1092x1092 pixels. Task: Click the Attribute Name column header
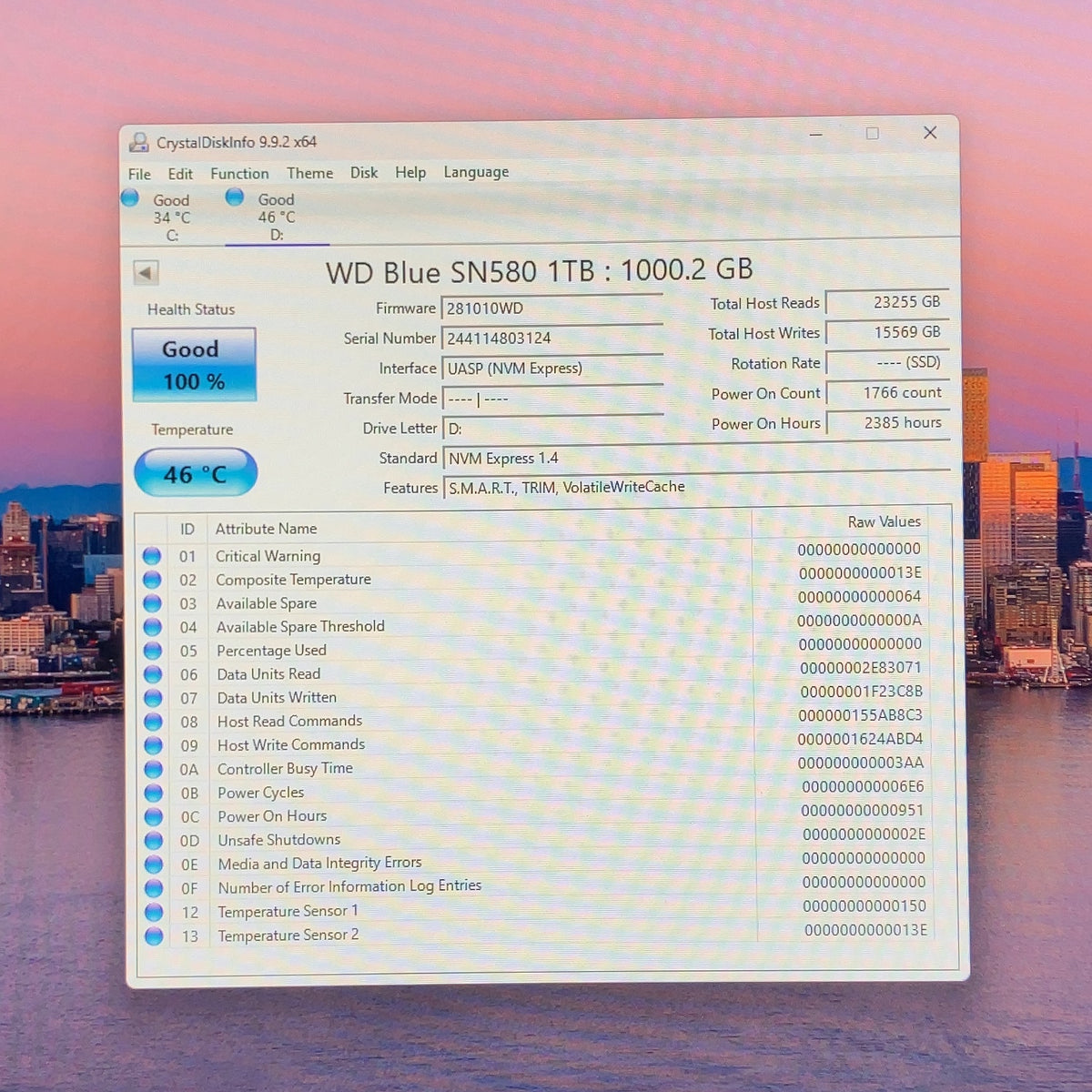pos(267,529)
